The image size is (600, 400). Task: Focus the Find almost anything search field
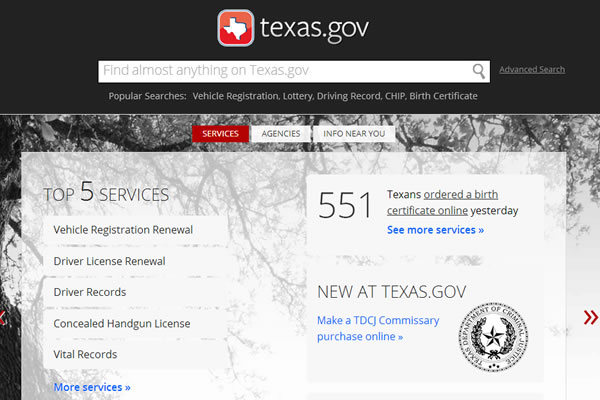pos(294,71)
